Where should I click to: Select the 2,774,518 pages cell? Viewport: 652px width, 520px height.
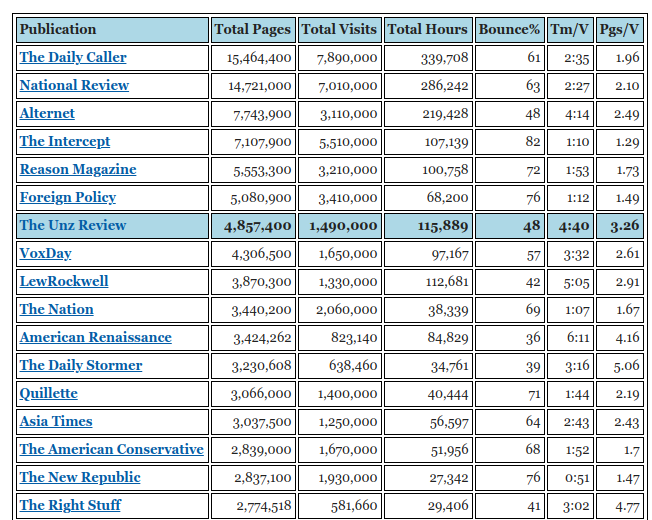(x=253, y=505)
